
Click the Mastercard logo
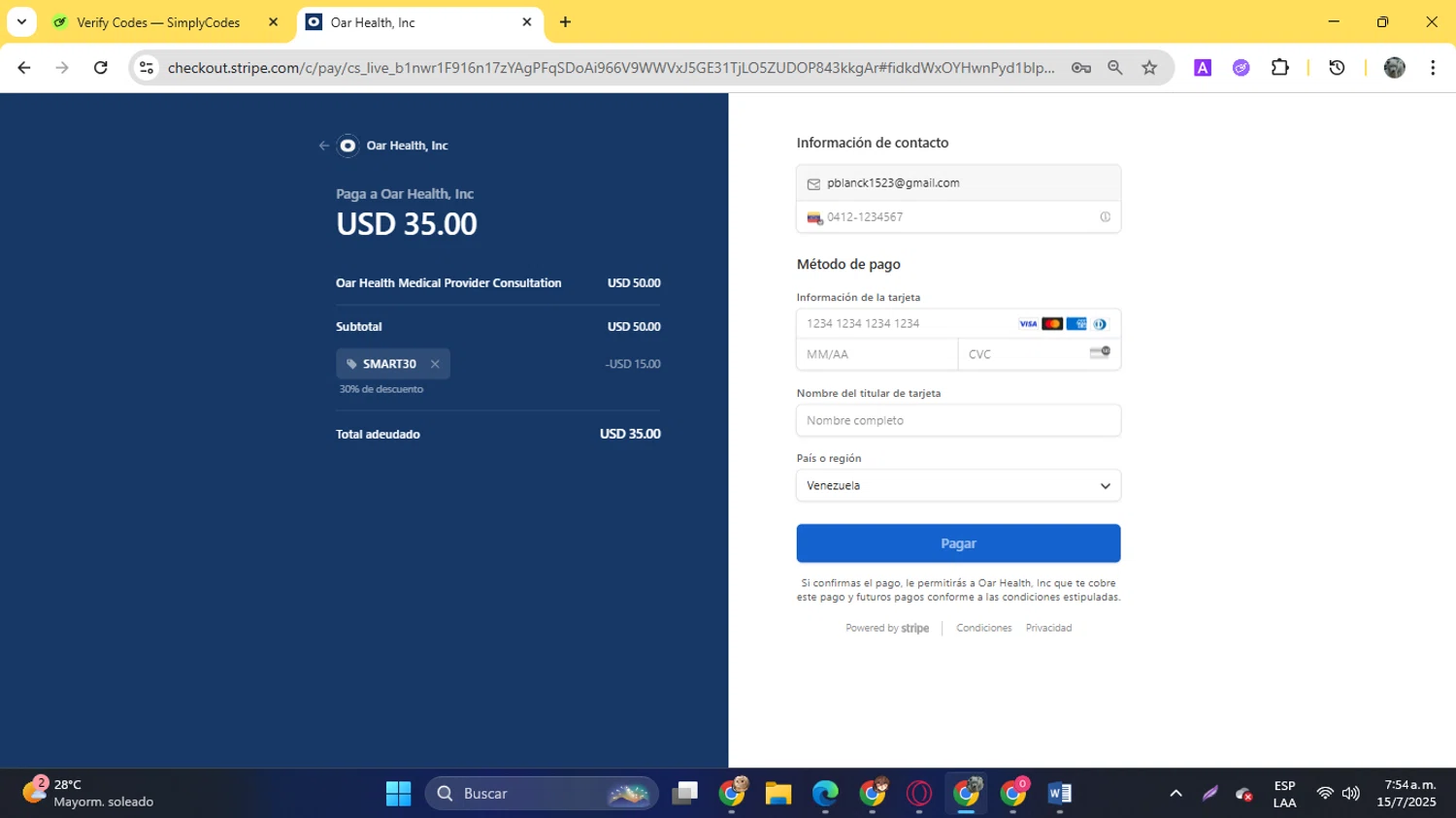(1052, 324)
